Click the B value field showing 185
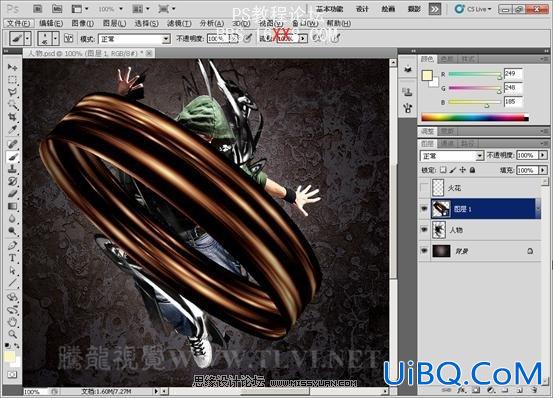553x398 pixels. pos(513,102)
